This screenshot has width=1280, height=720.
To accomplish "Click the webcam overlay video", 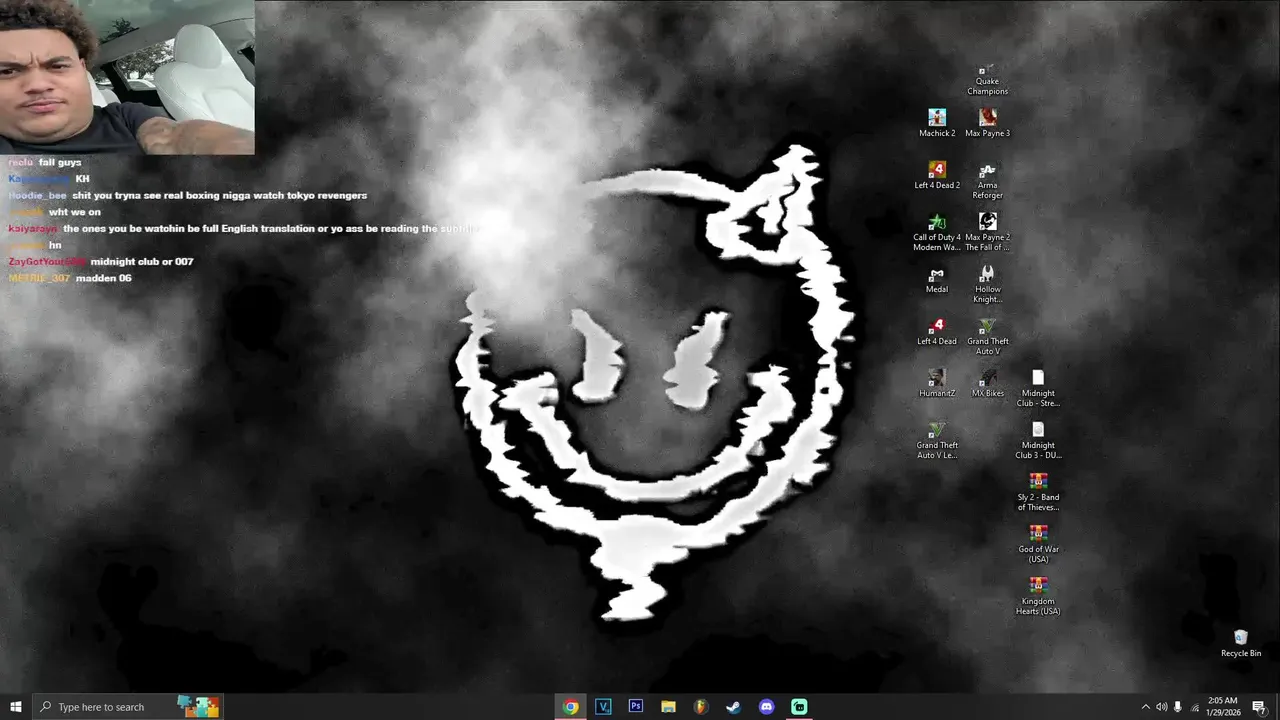I will tap(127, 77).
